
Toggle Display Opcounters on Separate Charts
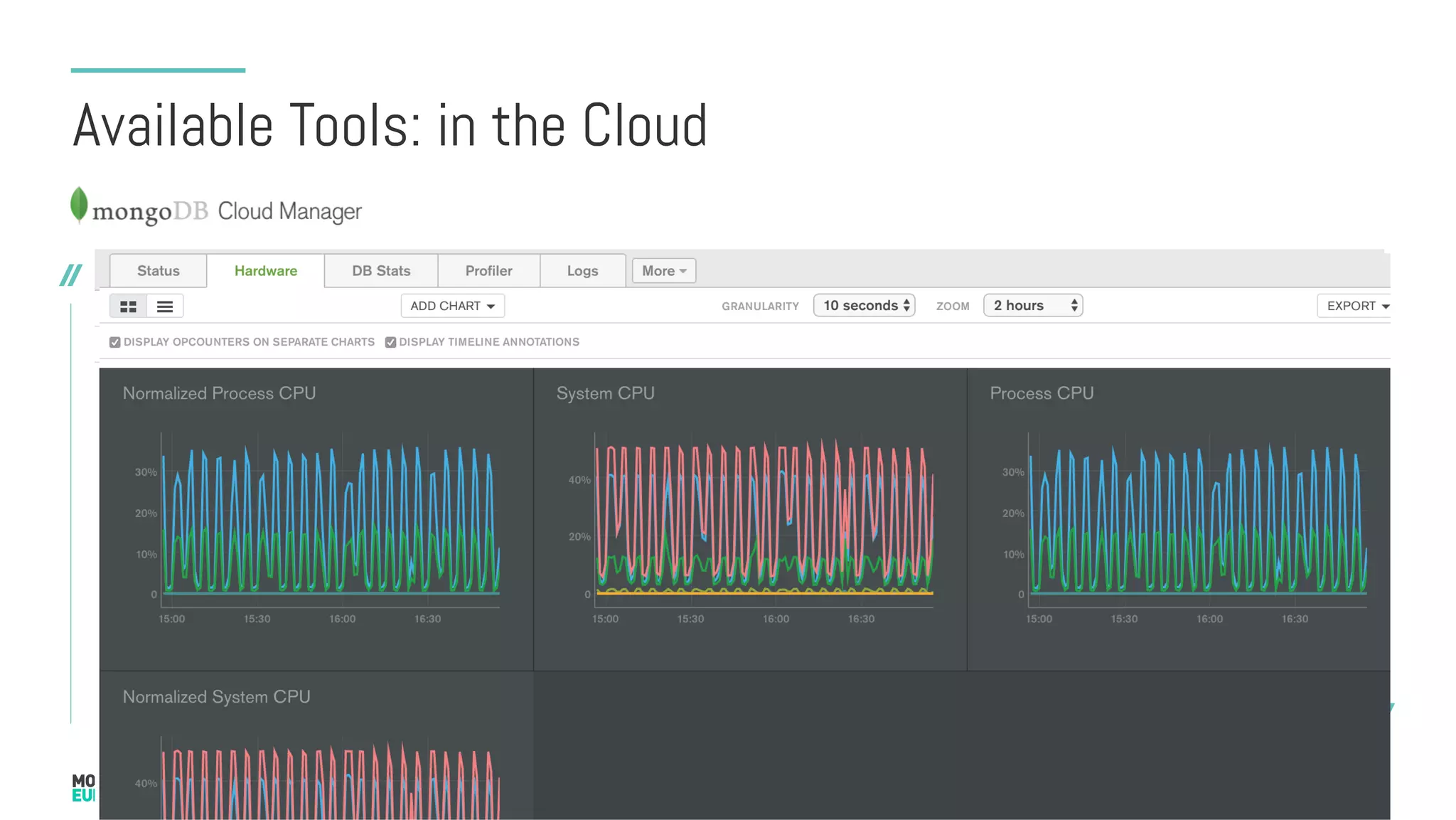tap(115, 342)
